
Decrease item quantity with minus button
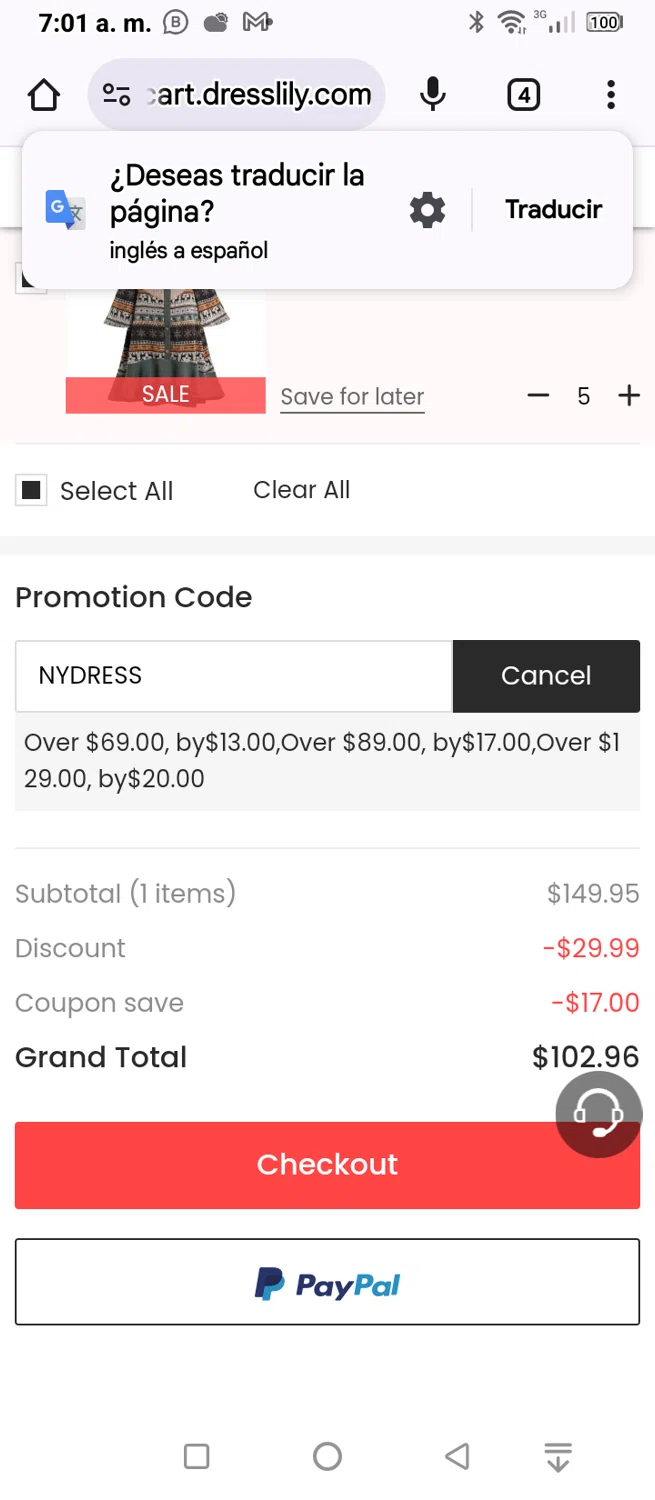(x=538, y=396)
